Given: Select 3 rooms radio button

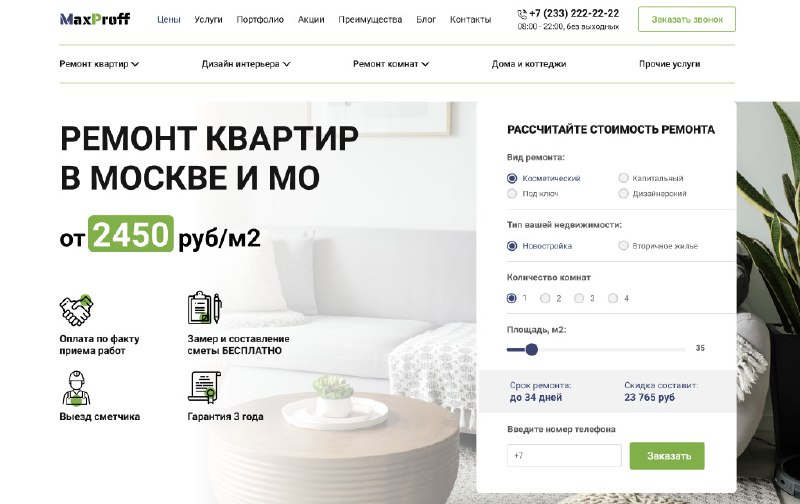Looking at the screenshot, I should click(x=579, y=298).
